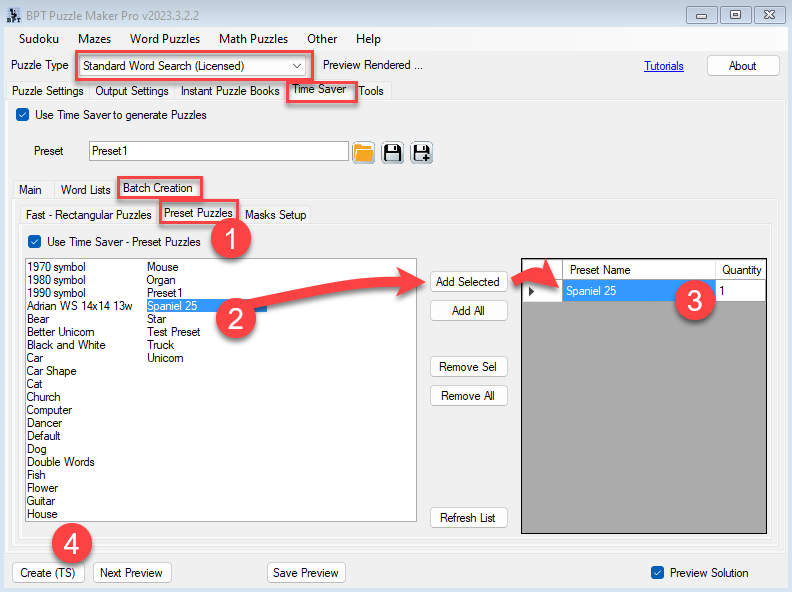This screenshot has height=592, width=792.
Task: Switch to the Masks Setup tab
Action: tap(275, 215)
